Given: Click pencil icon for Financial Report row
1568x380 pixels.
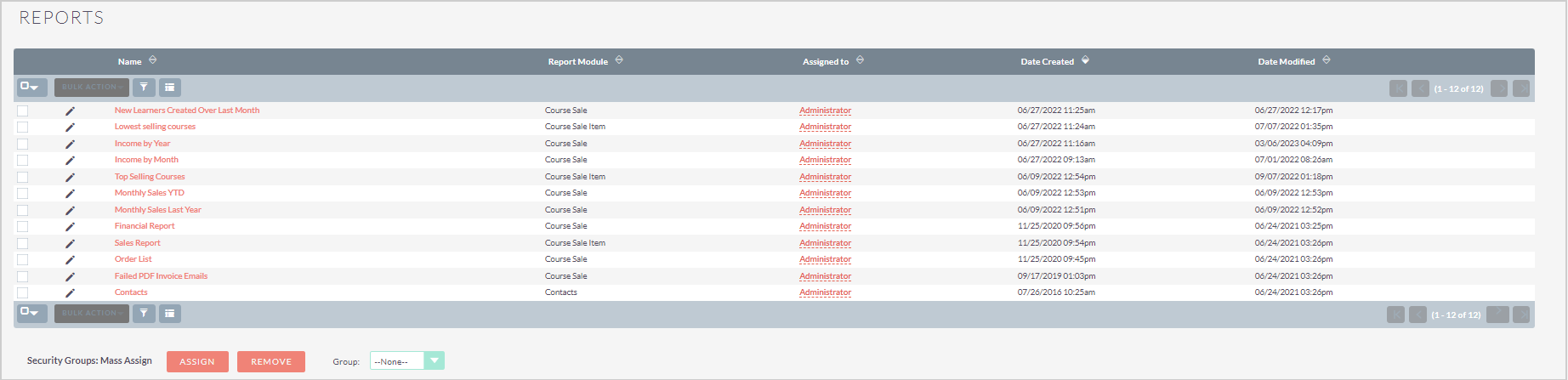Looking at the screenshot, I should [x=70, y=226].
